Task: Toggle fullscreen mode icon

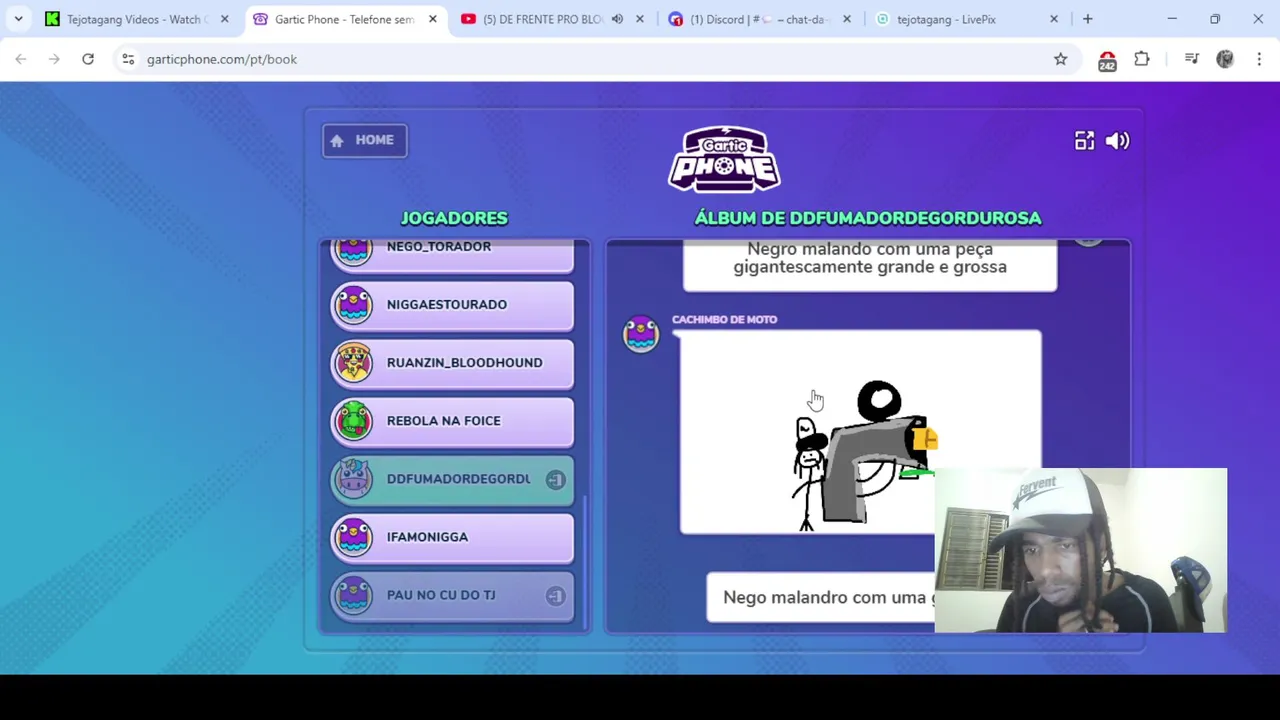Action: pos(1084,141)
